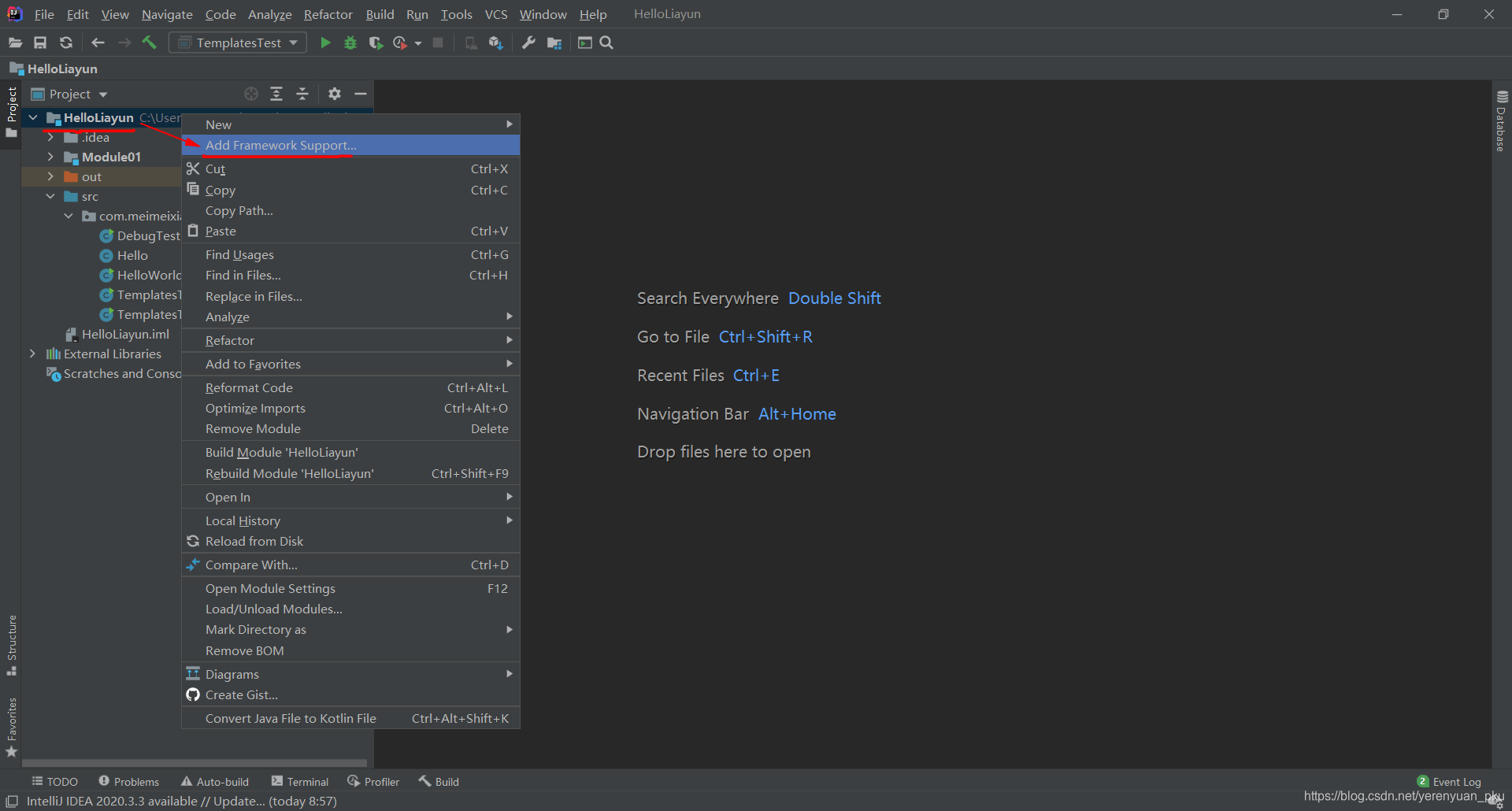Click the IDEA 2020.3.3 Update... status message
This screenshot has width=1512, height=811.
tap(182, 801)
